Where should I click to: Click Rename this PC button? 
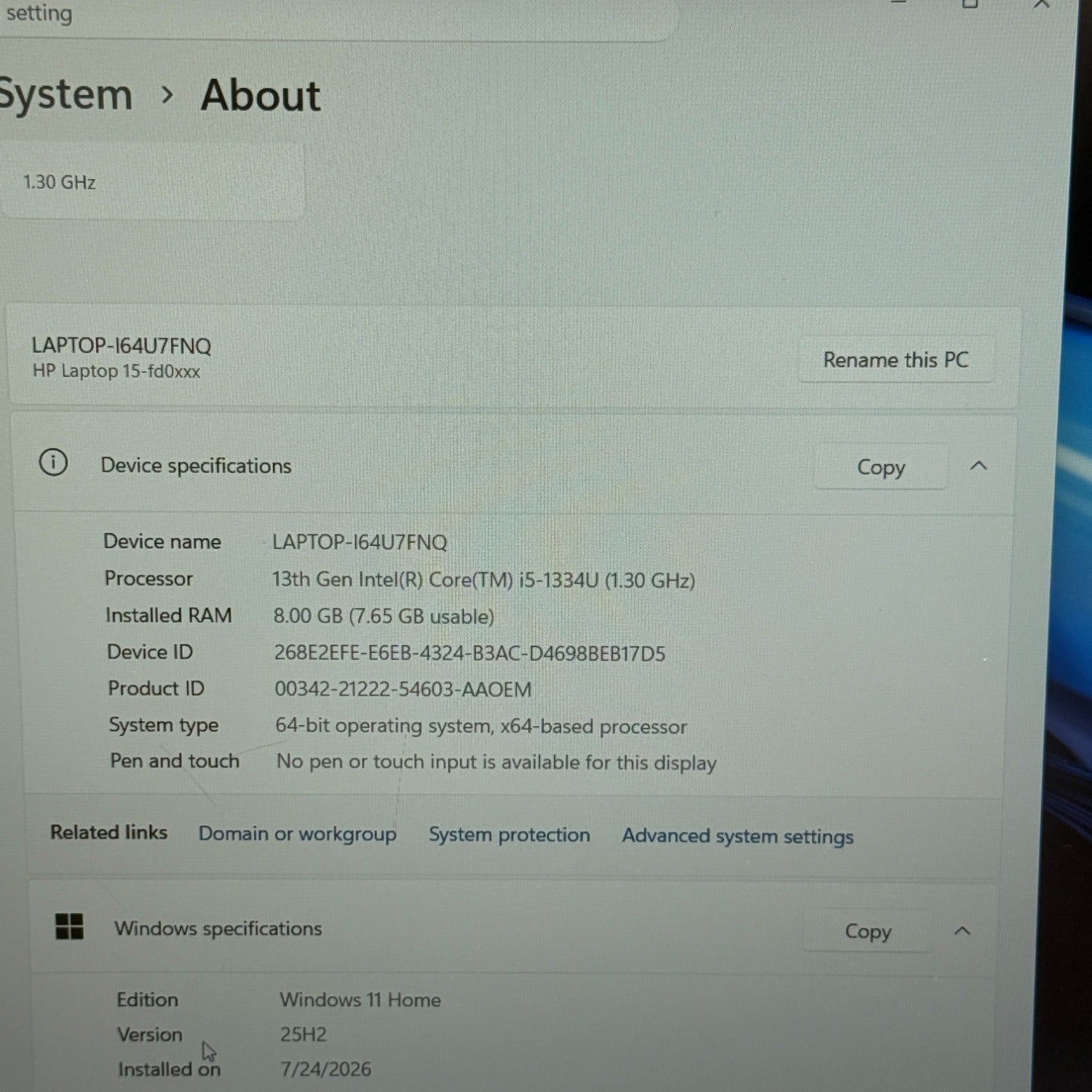(896, 360)
